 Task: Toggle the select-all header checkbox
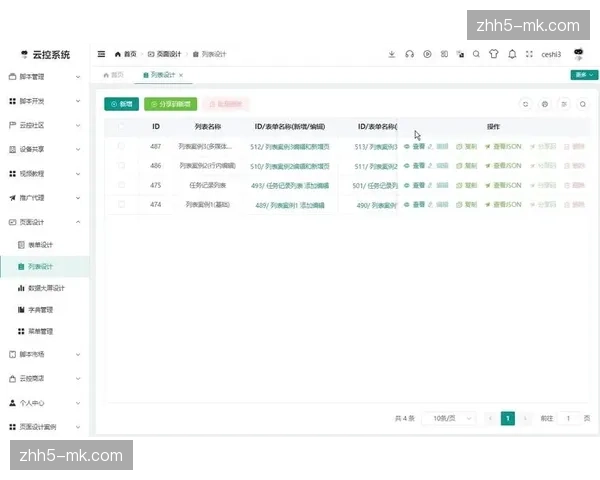tap(121, 126)
